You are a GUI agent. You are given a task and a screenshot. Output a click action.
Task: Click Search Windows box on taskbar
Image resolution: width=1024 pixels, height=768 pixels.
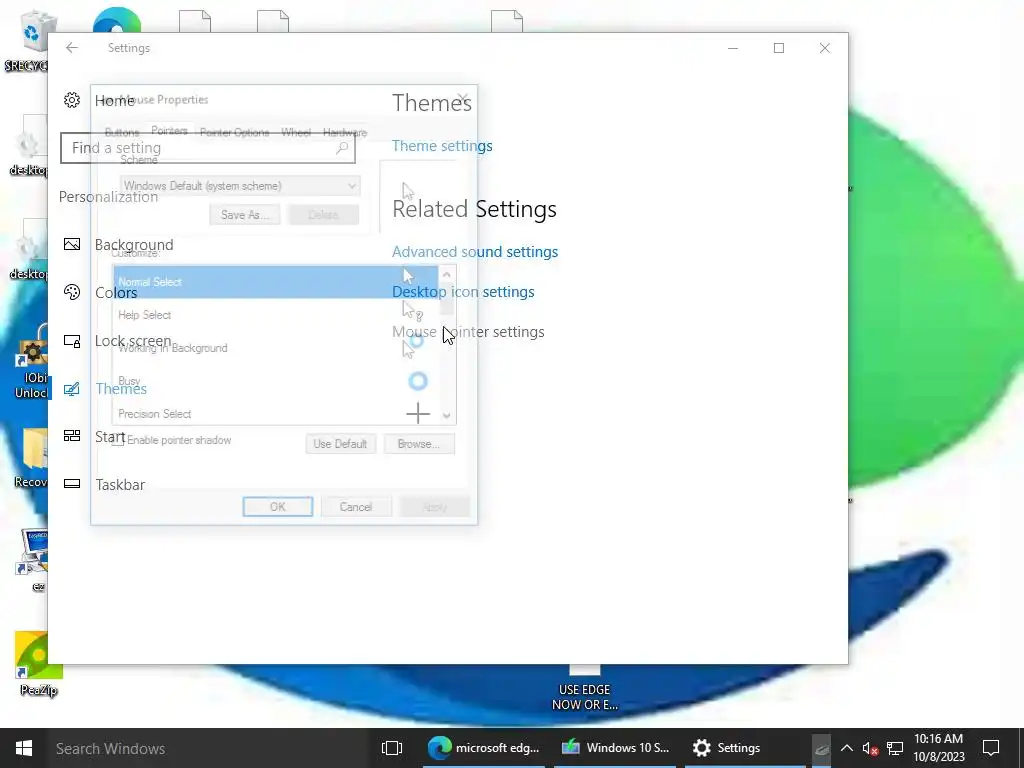tap(209, 748)
